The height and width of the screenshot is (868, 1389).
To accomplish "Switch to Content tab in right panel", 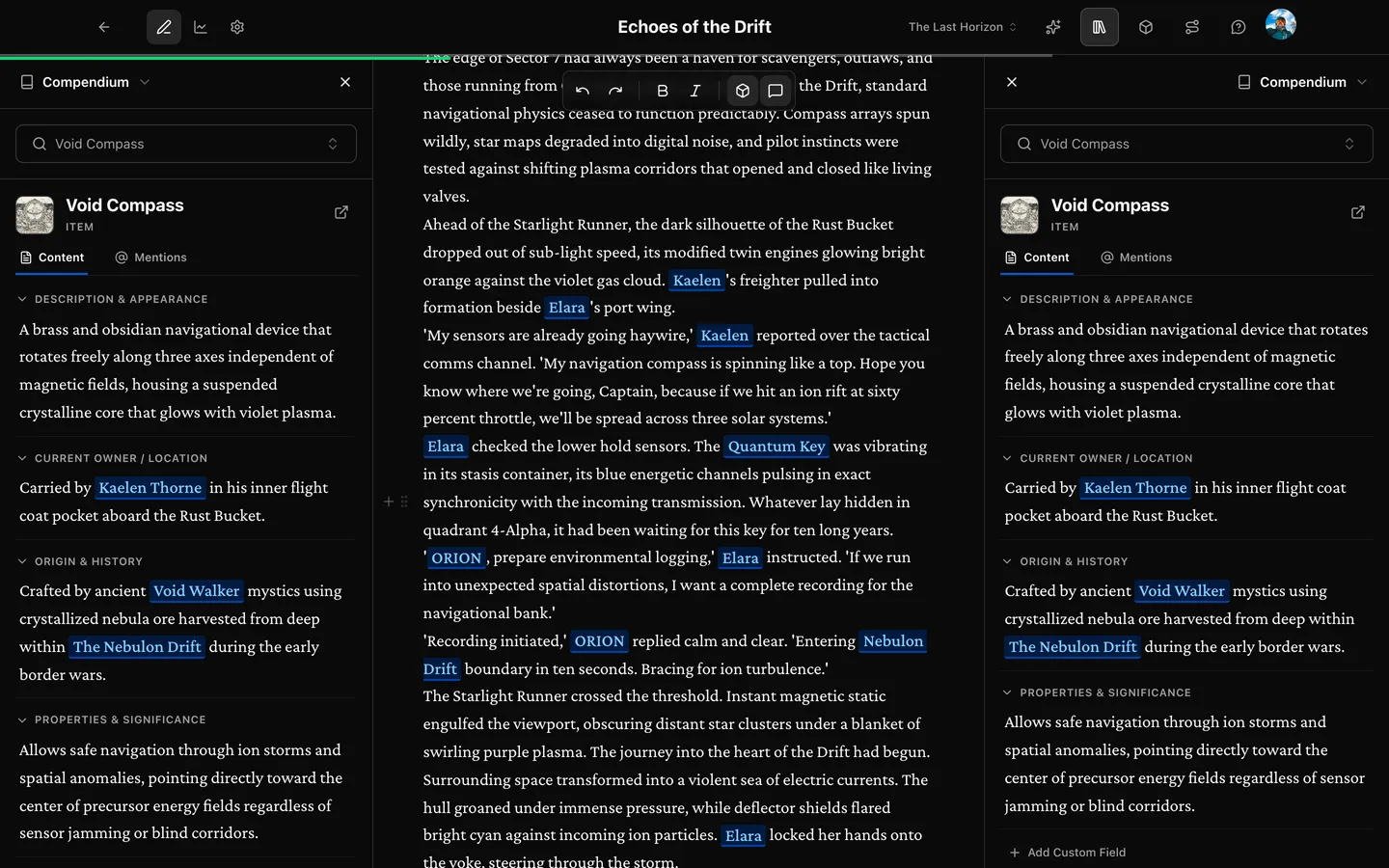I will click(x=1037, y=258).
